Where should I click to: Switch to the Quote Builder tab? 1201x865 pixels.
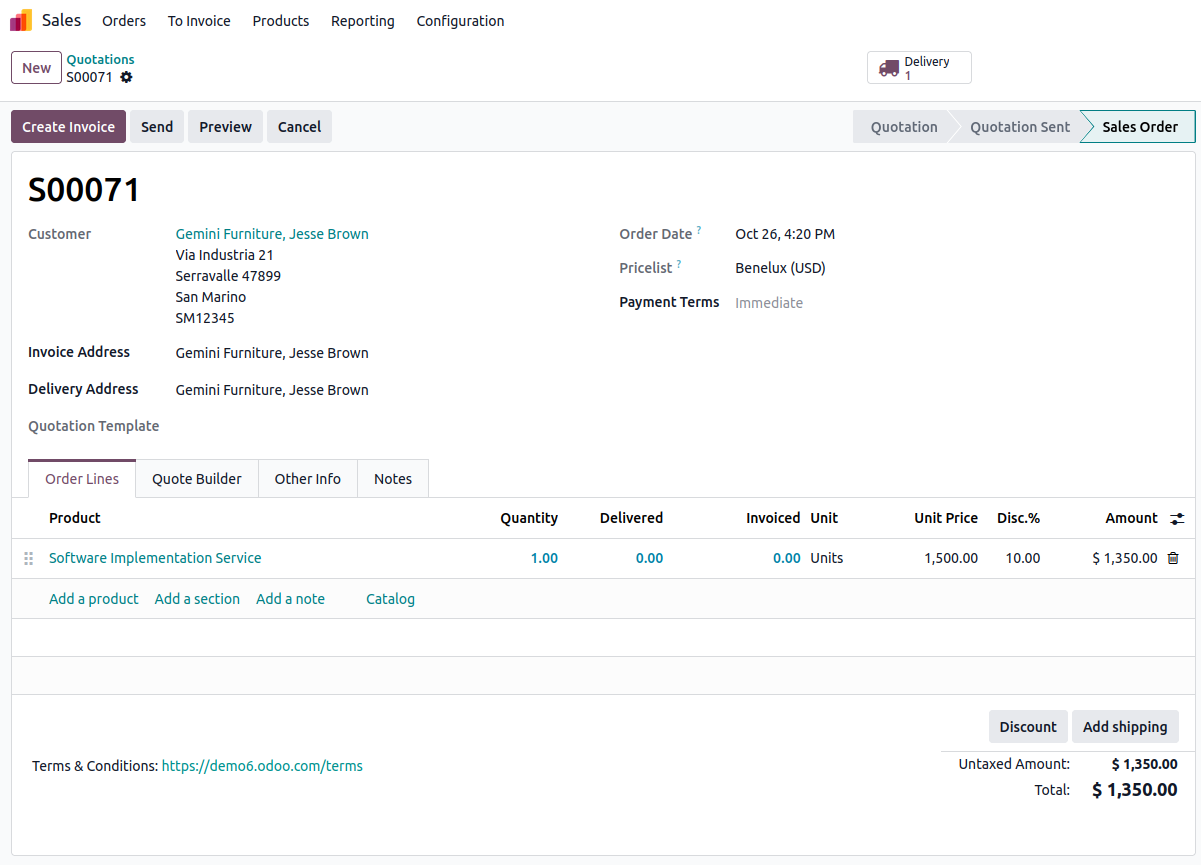point(197,479)
